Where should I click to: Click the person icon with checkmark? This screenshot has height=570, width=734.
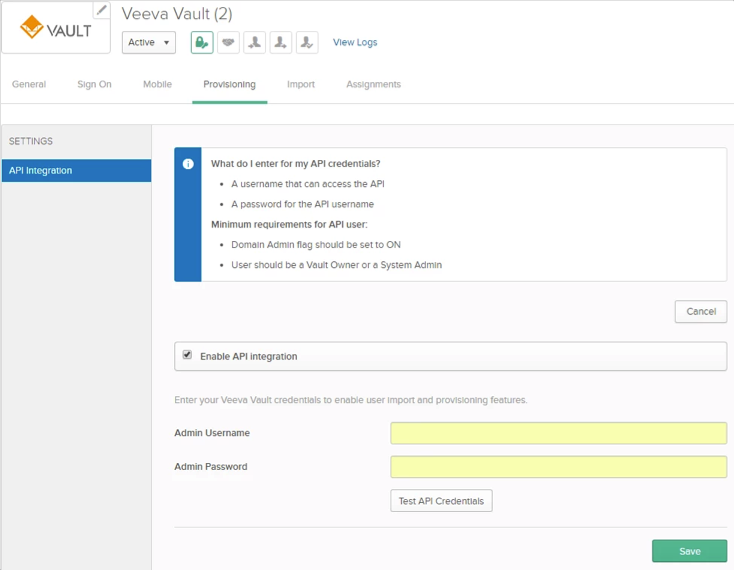(307, 42)
